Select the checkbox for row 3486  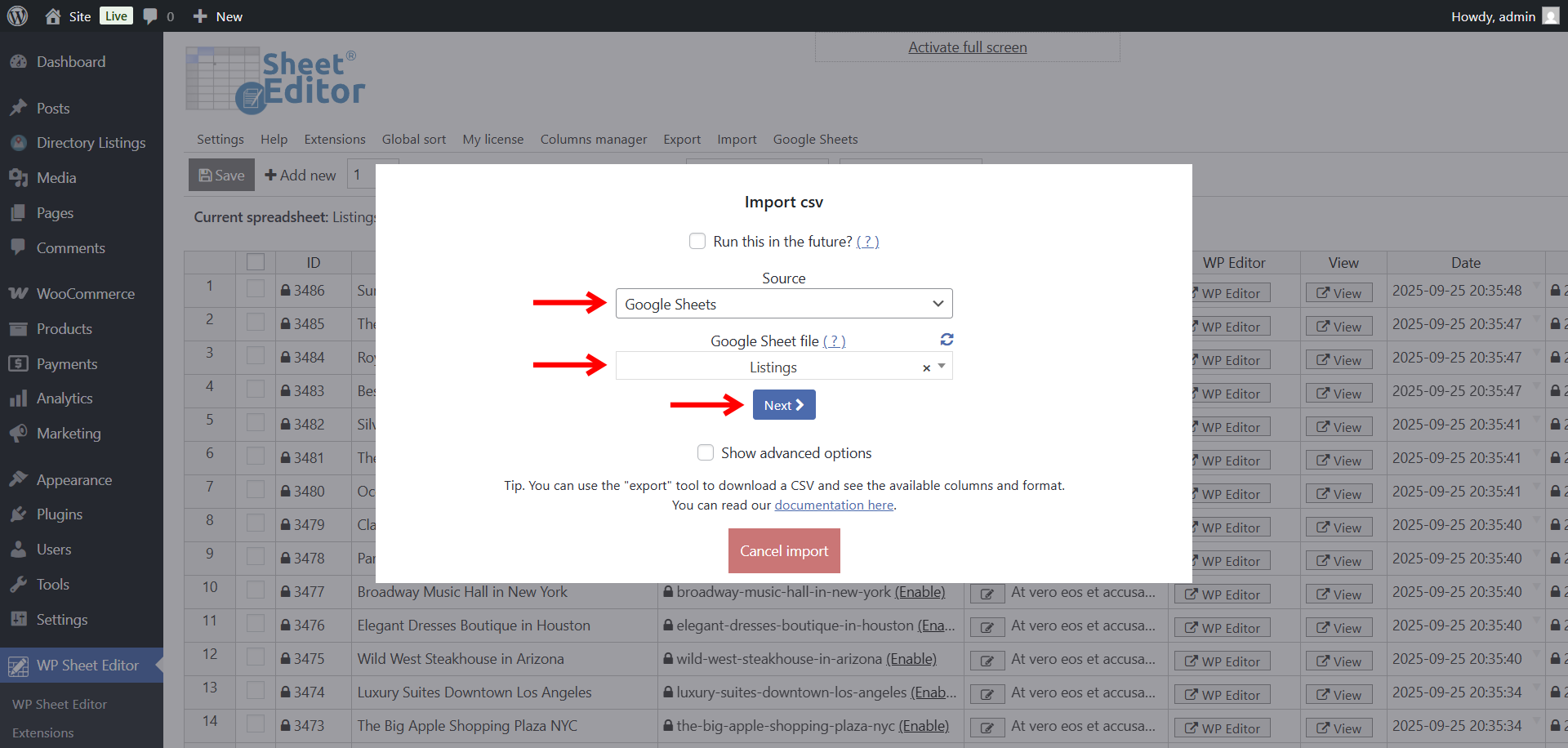click(256, 289)
